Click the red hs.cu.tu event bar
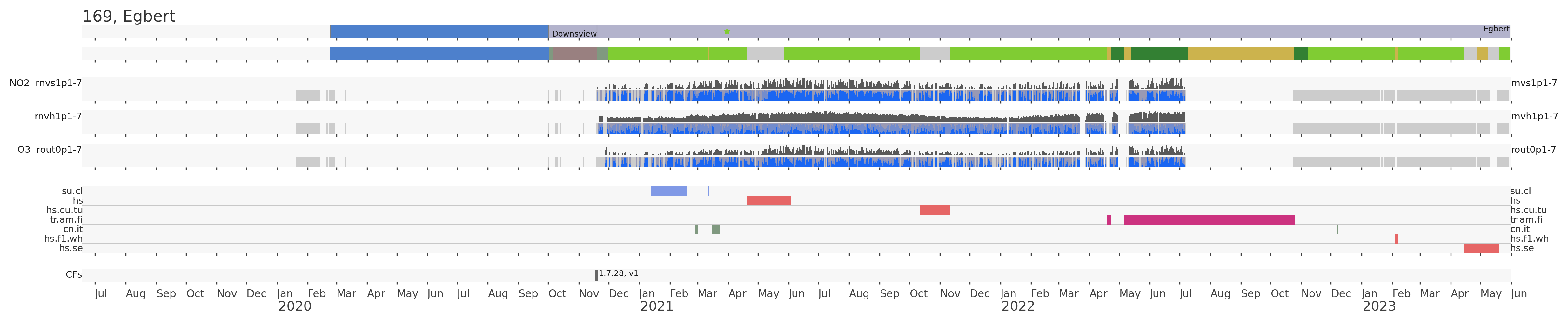 coord(934,211)
